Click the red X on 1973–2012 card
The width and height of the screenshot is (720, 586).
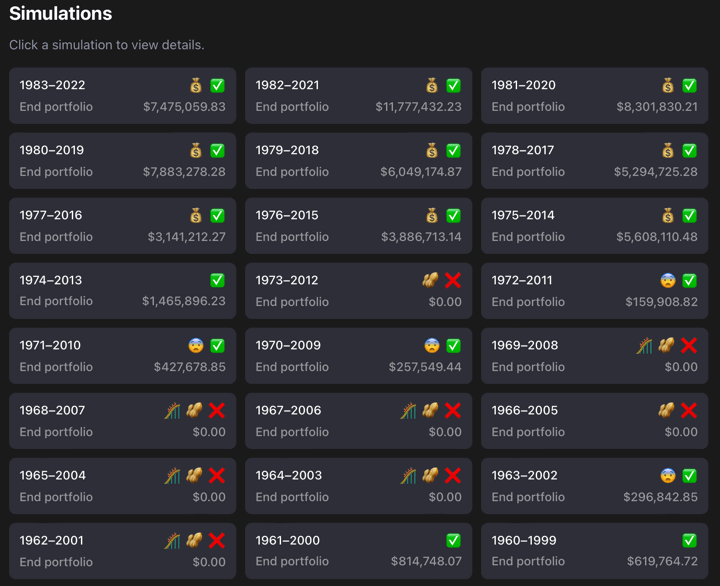pos(453,281)
